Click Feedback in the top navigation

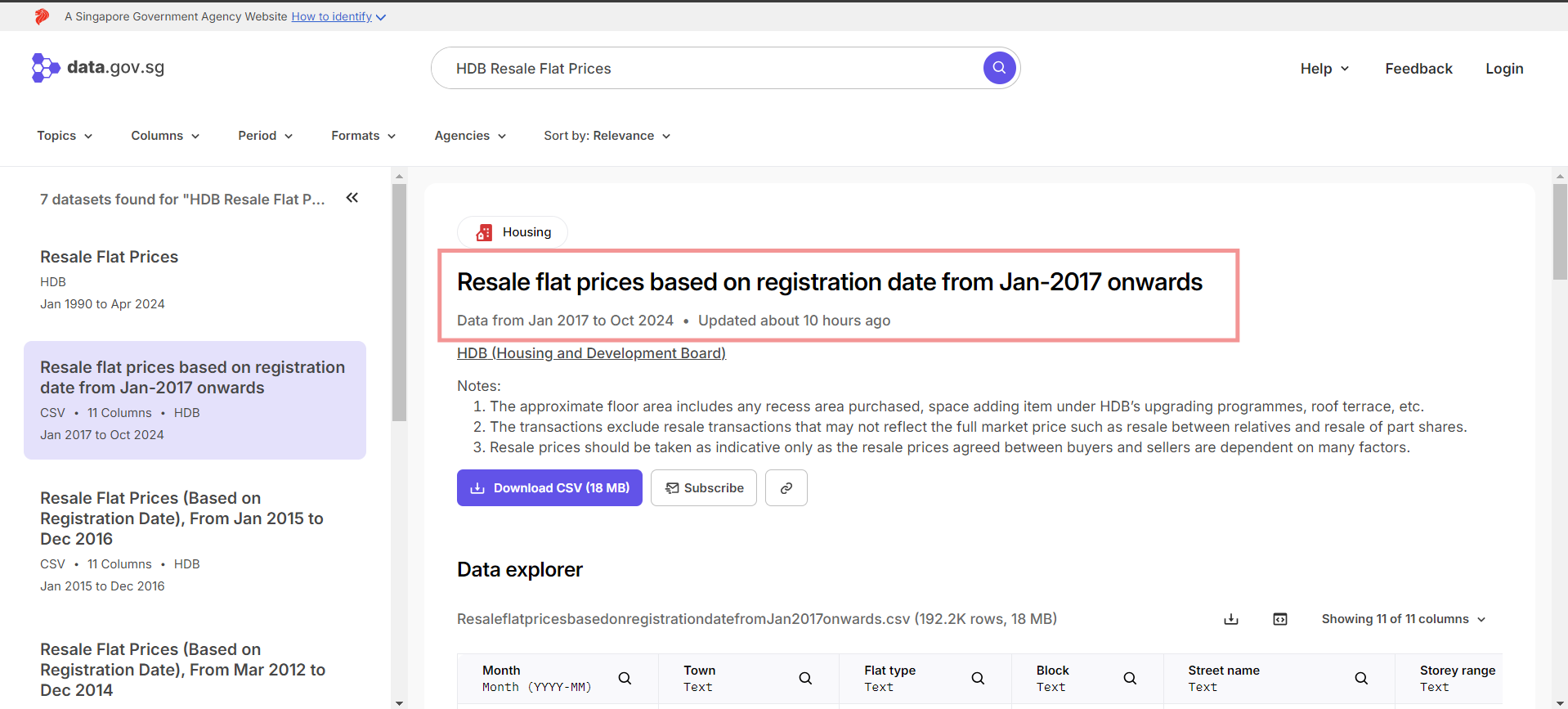pos(1418,69)
